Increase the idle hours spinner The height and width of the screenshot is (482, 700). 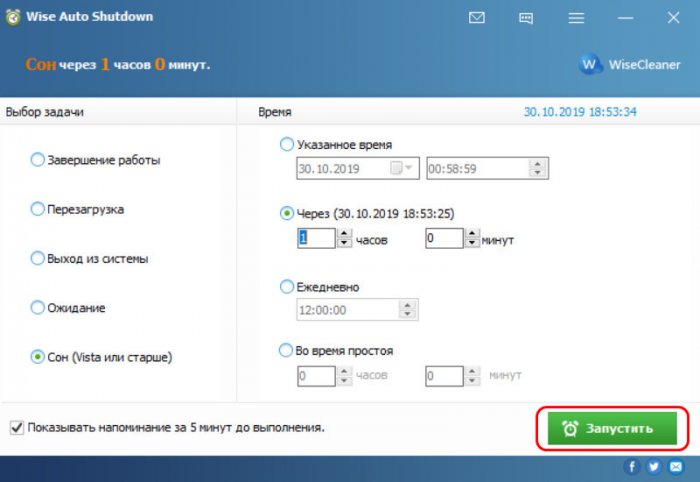click(344, 371)
